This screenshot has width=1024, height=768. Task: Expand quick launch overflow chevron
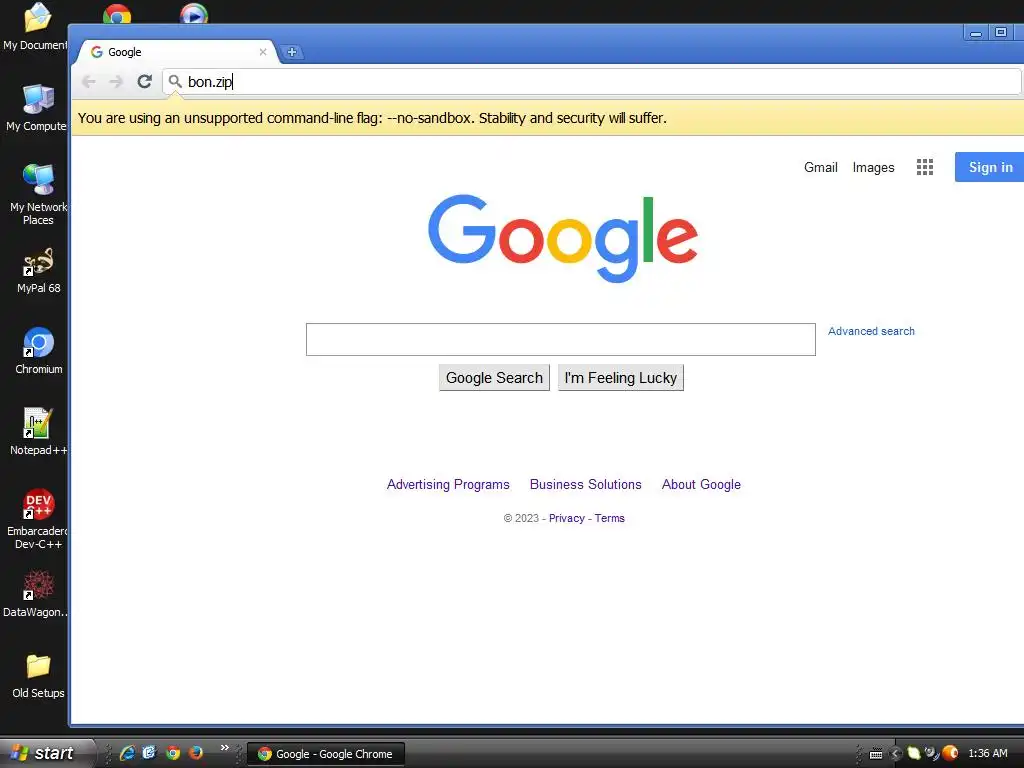[225, 748]
